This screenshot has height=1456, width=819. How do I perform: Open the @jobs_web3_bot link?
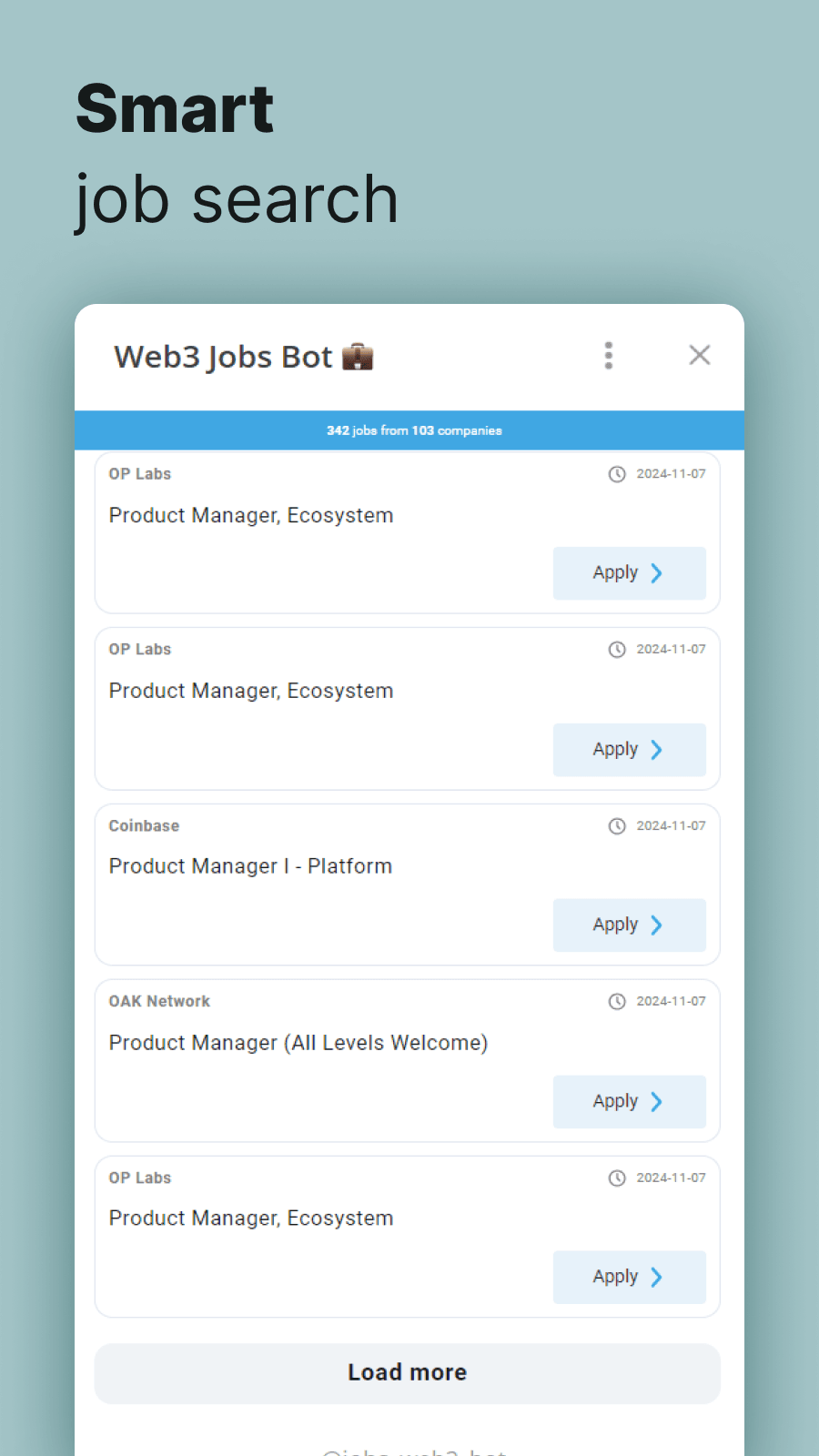(409, 1449)
